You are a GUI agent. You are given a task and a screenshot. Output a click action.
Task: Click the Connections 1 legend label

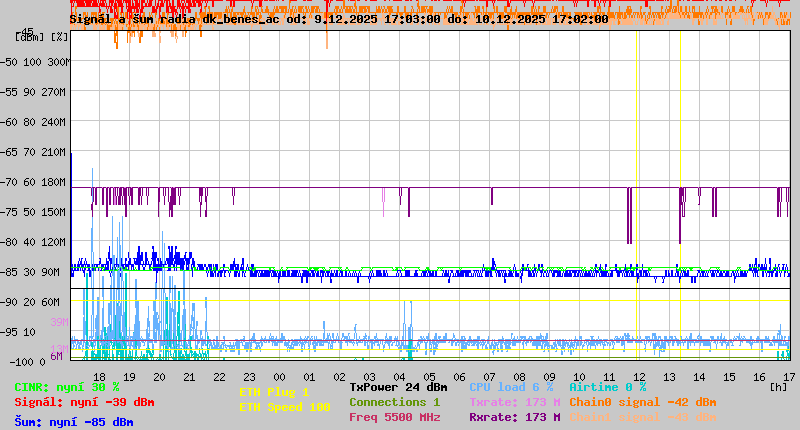394,402
